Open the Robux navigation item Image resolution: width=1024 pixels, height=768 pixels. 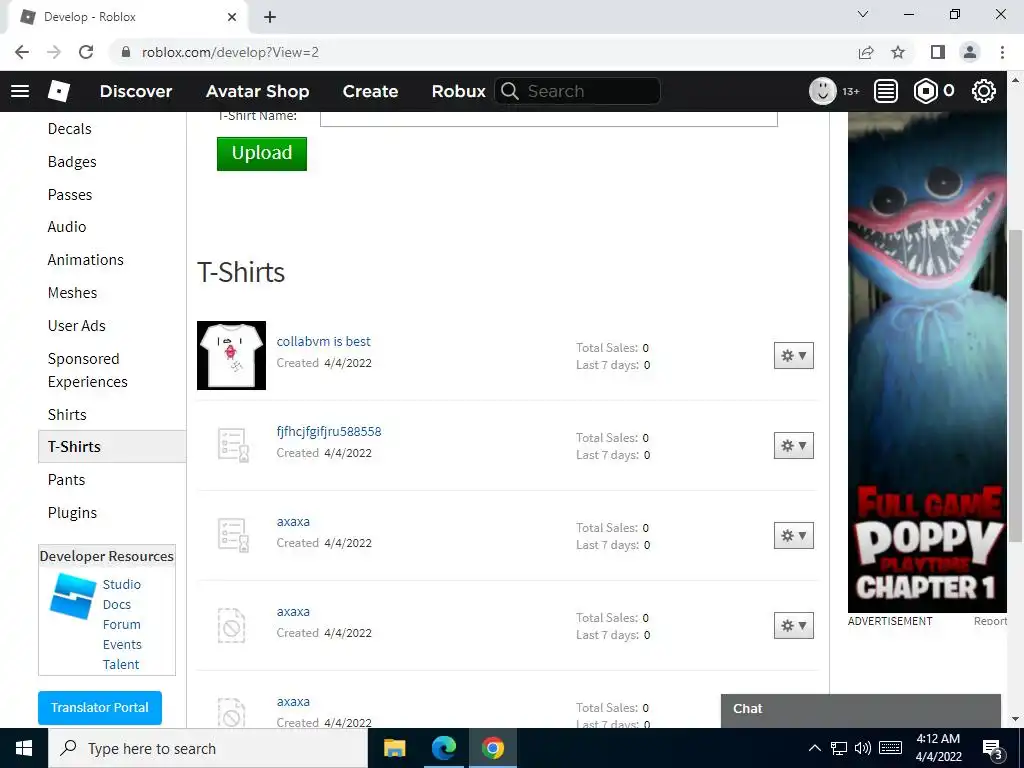[458, 91]
